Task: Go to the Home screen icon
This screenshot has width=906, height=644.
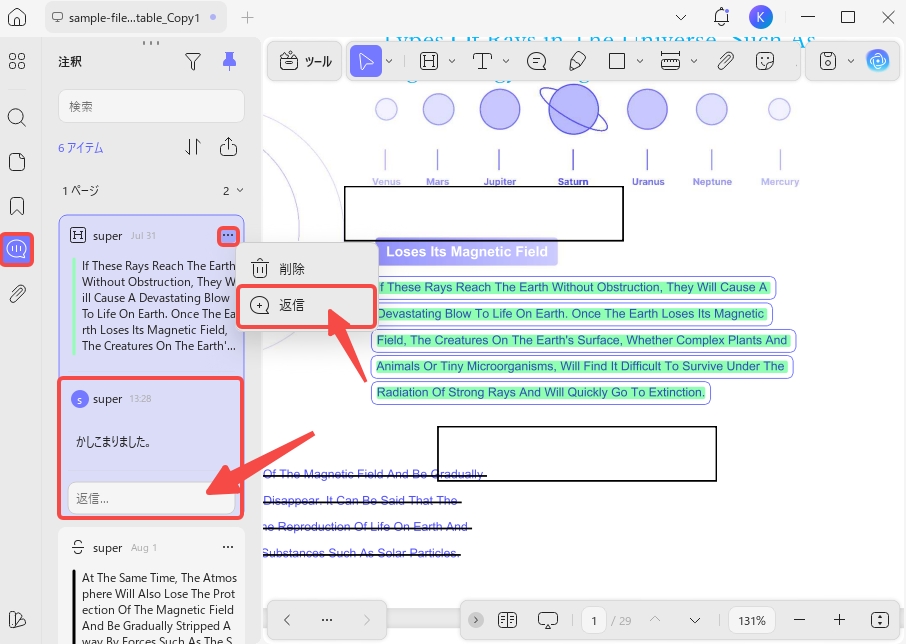Action: 17,17
